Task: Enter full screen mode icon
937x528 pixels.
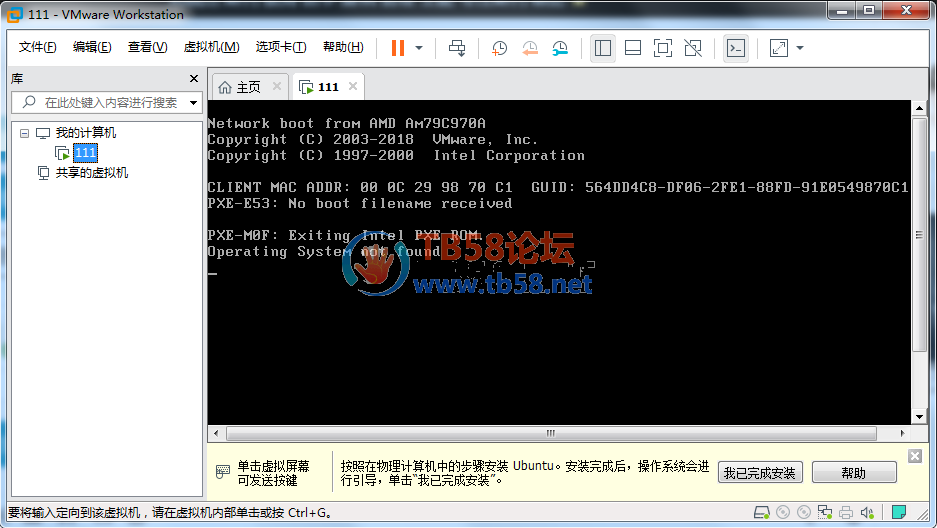Action: click(x=663, y=48)
